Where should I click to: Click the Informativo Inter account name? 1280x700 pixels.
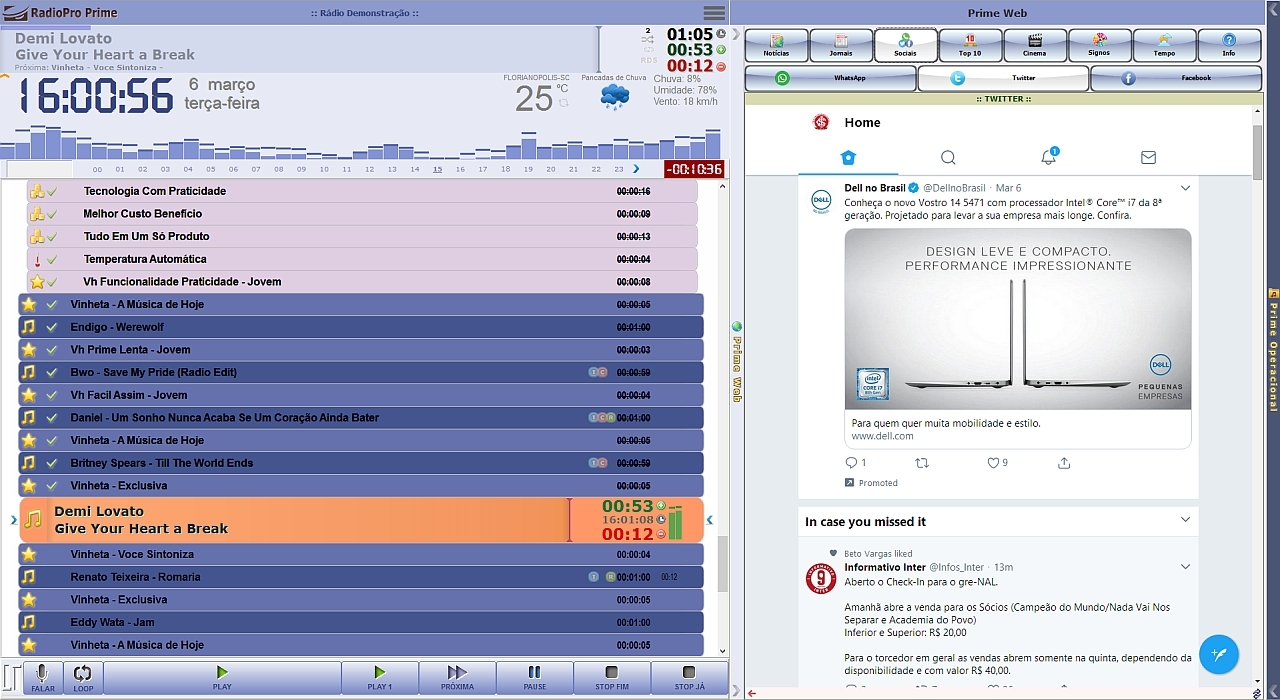[x=885, y=567]
